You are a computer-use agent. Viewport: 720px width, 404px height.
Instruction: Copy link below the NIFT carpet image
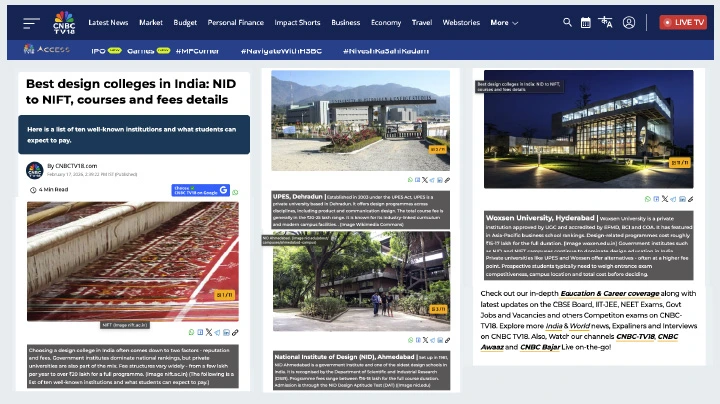pos(233,332)
